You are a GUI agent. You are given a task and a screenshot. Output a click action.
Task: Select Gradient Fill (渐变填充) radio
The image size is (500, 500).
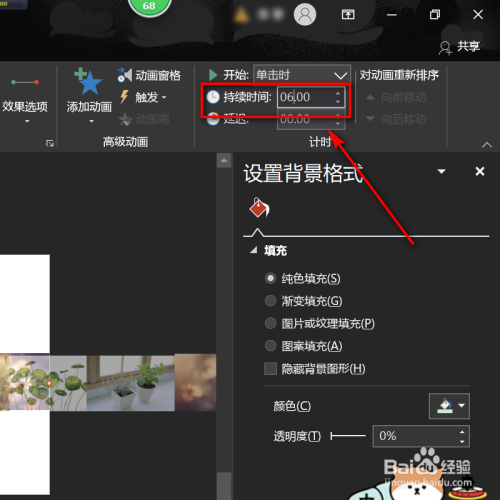point(270,301)
